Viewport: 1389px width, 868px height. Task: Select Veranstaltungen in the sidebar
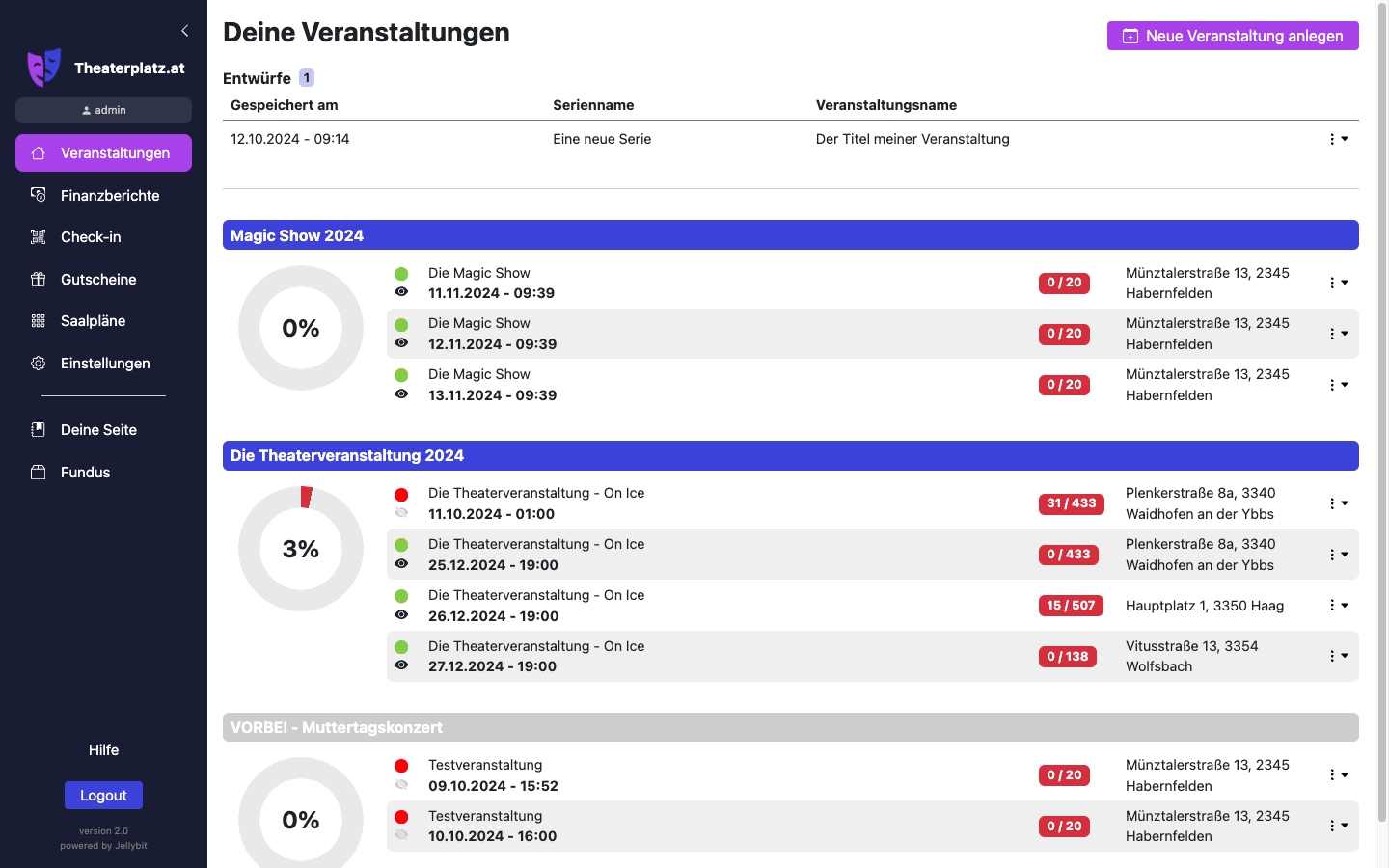coord(103,153)
